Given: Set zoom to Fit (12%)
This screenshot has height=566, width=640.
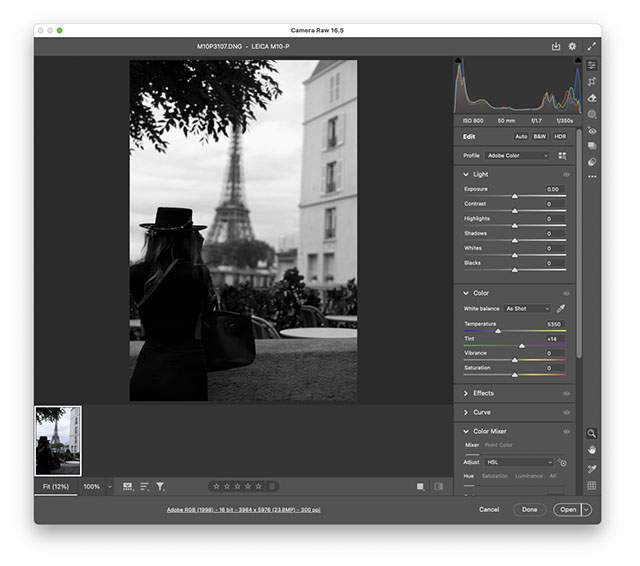Looking at the screenshot, I should (x=56, y=487).
